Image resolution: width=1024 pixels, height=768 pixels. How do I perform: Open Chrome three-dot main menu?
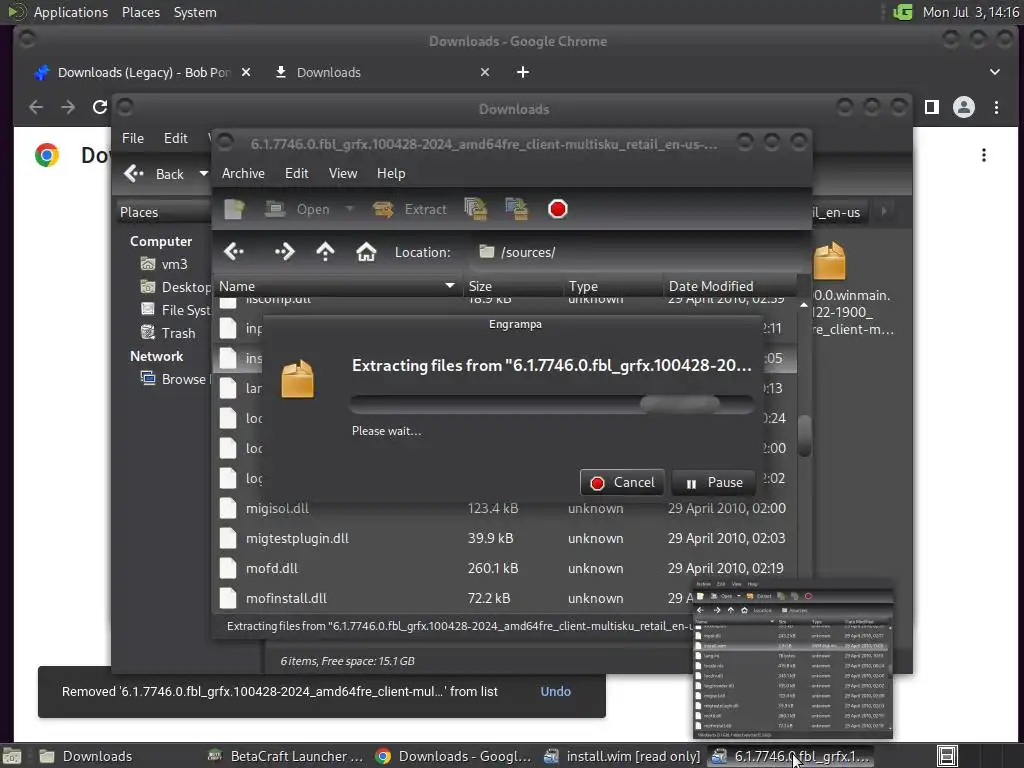[x=996, y=107]
